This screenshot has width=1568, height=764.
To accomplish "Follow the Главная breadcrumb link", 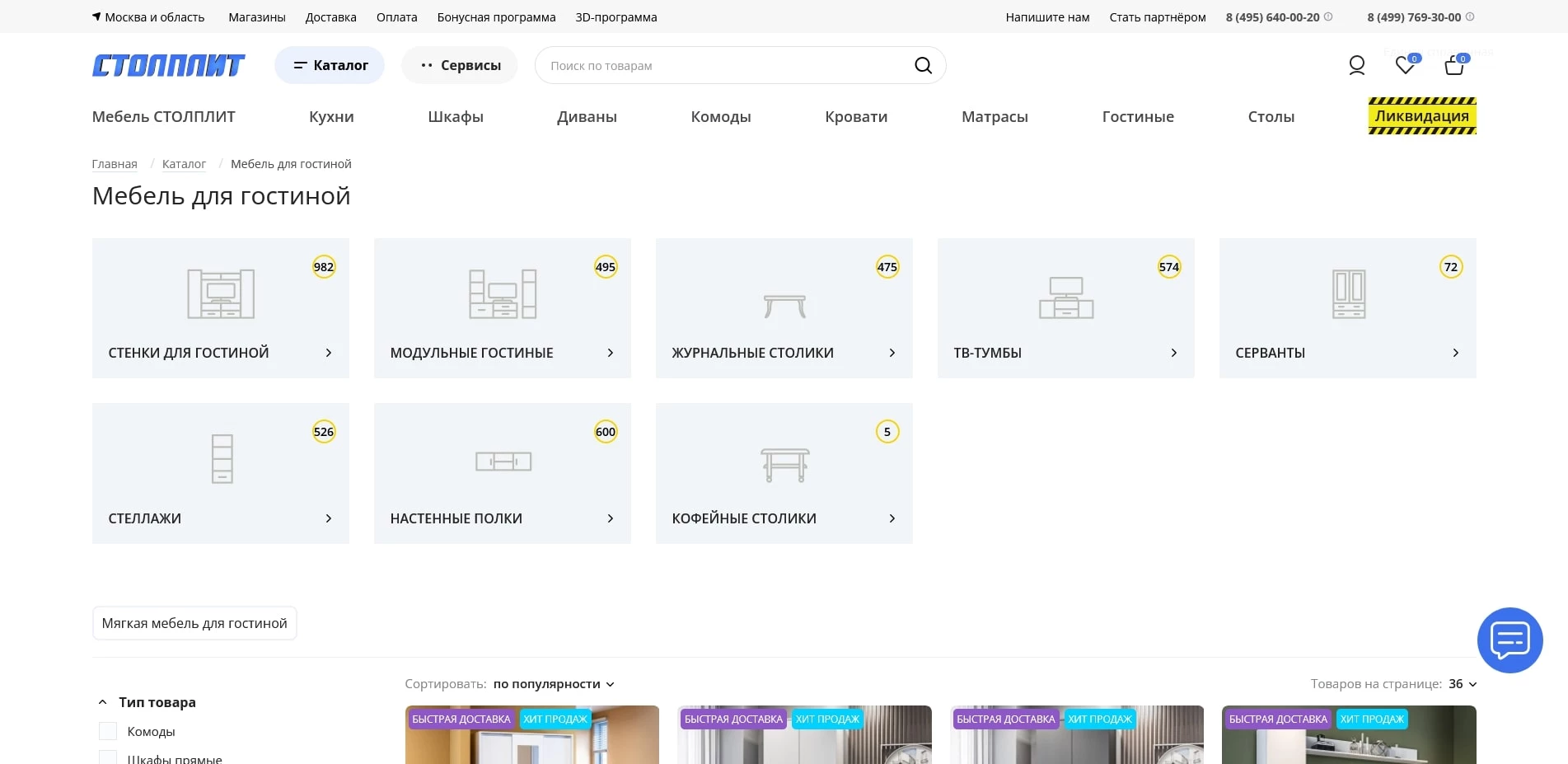I will pos(115,164).
